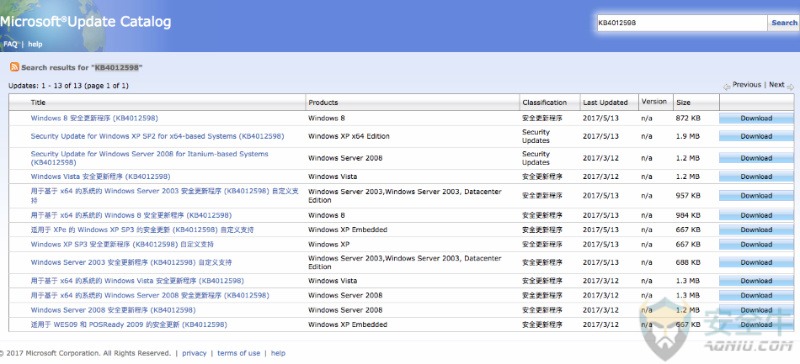Open Windows 8 安全更新程序 (KB4012598) link
Screen dimensions: 800x364
point(94,118)
